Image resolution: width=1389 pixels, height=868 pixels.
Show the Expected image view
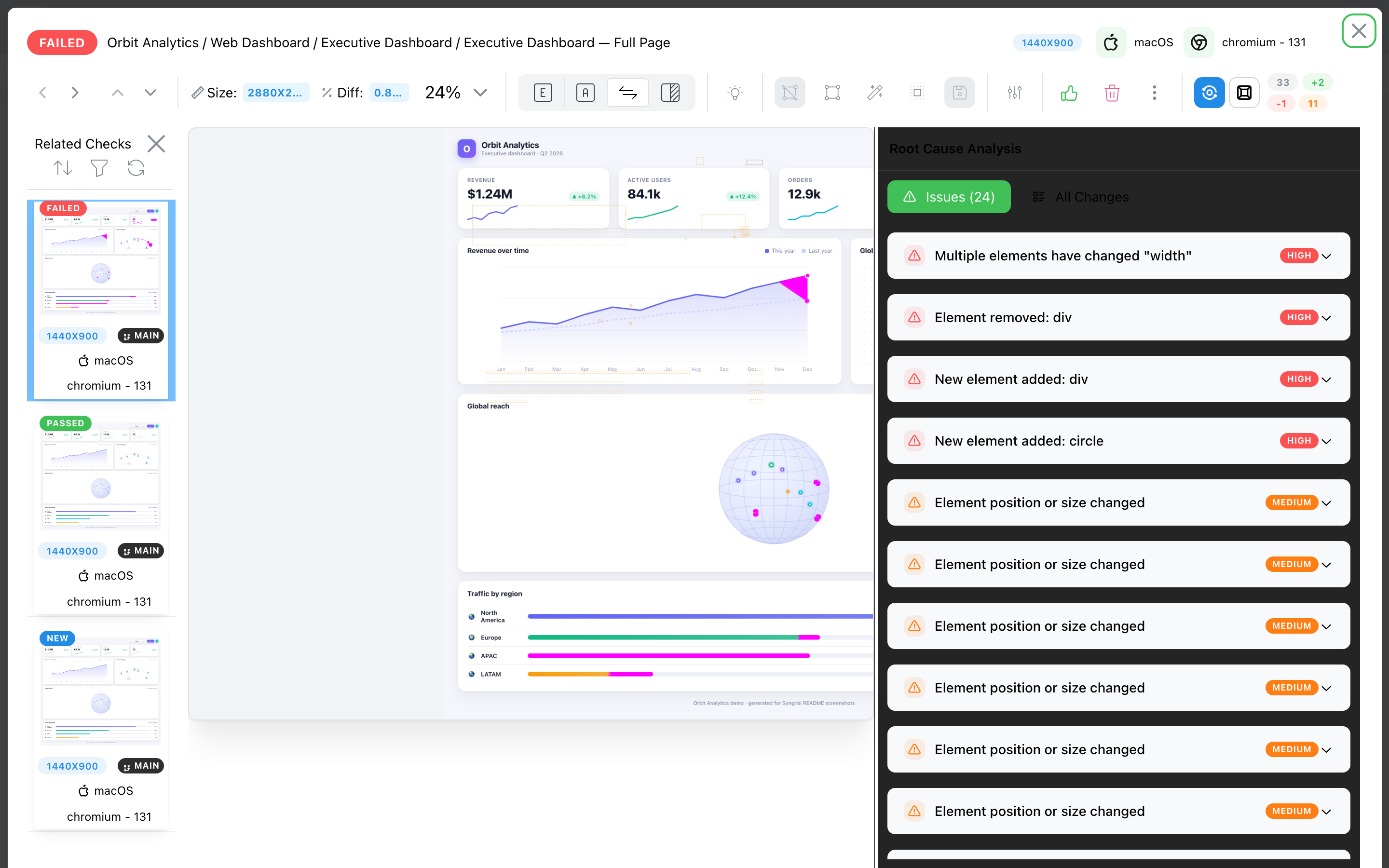543,93
